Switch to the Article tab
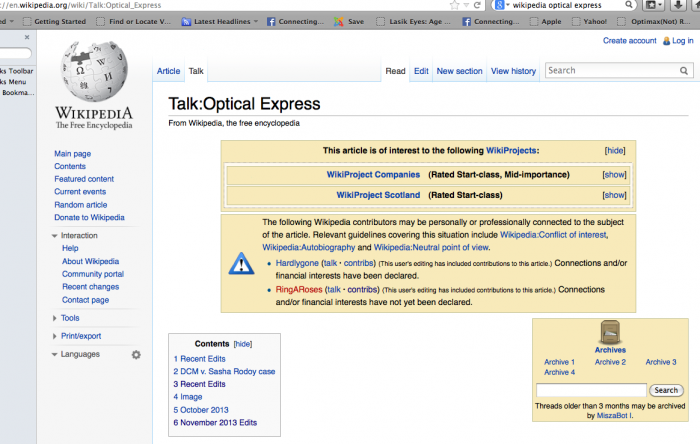The image size is (700, 444). point(168,71)
